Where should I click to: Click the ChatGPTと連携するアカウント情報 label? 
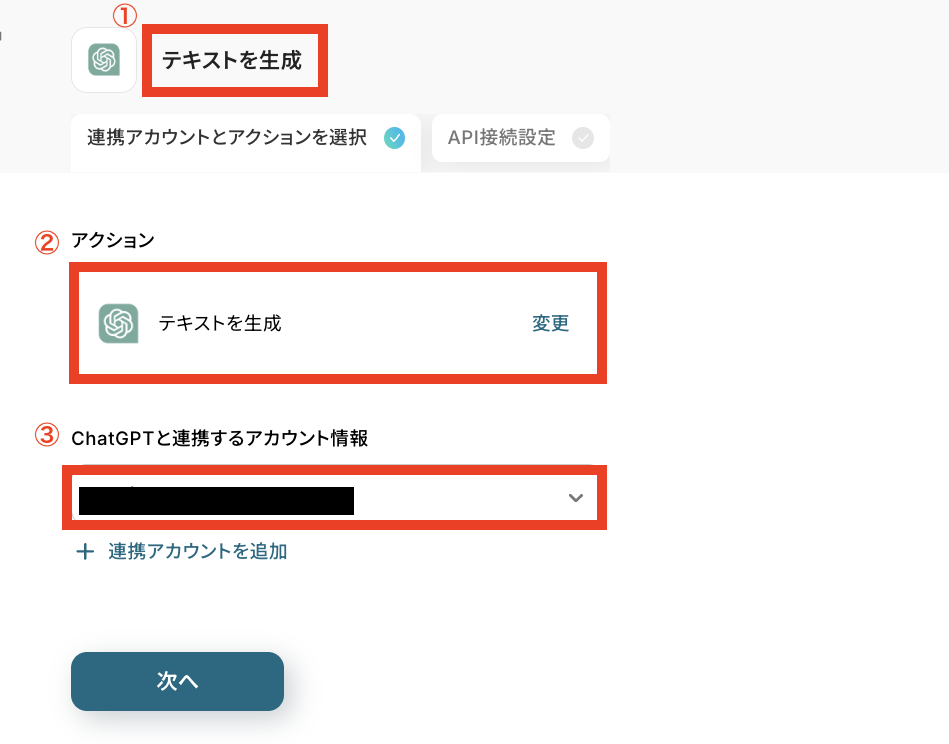pyautogui.click(x=220, y=437)
